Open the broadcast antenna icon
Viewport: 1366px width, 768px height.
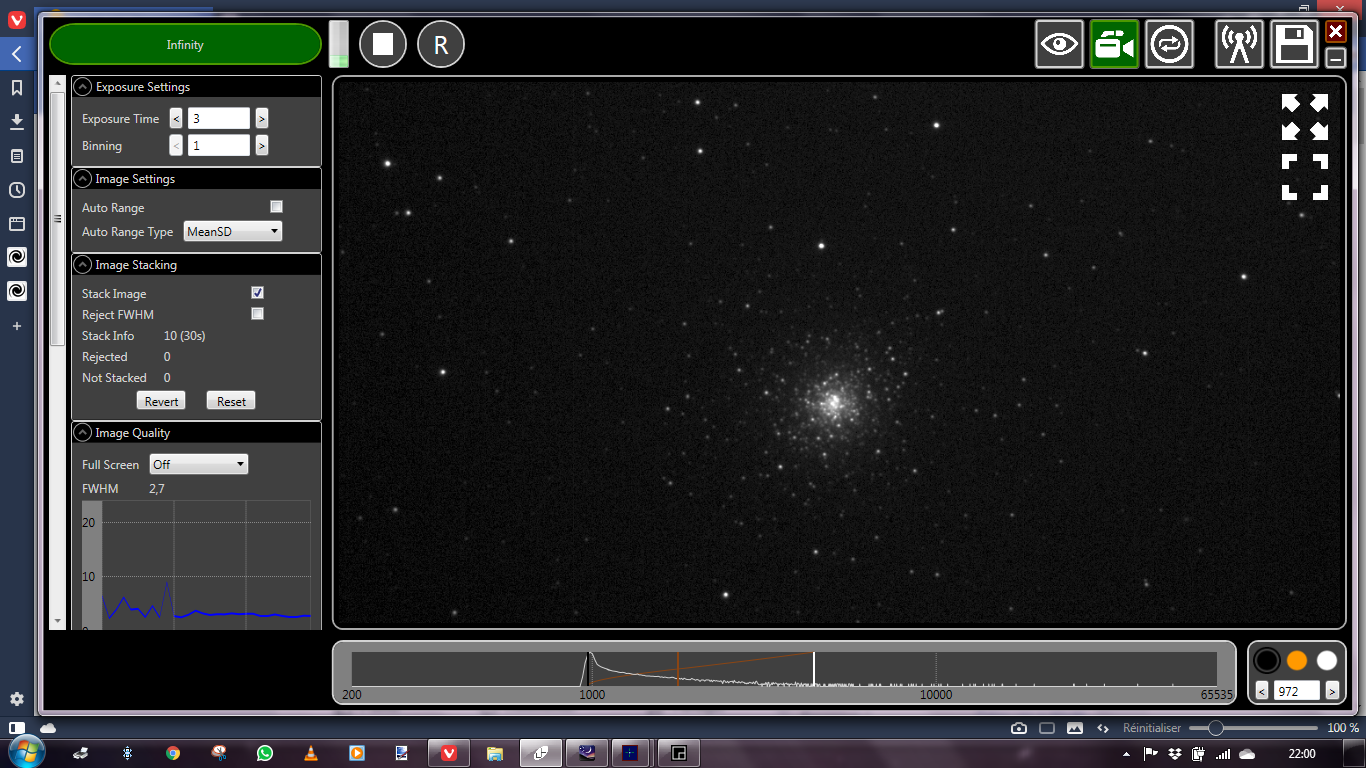[1240, 45]
